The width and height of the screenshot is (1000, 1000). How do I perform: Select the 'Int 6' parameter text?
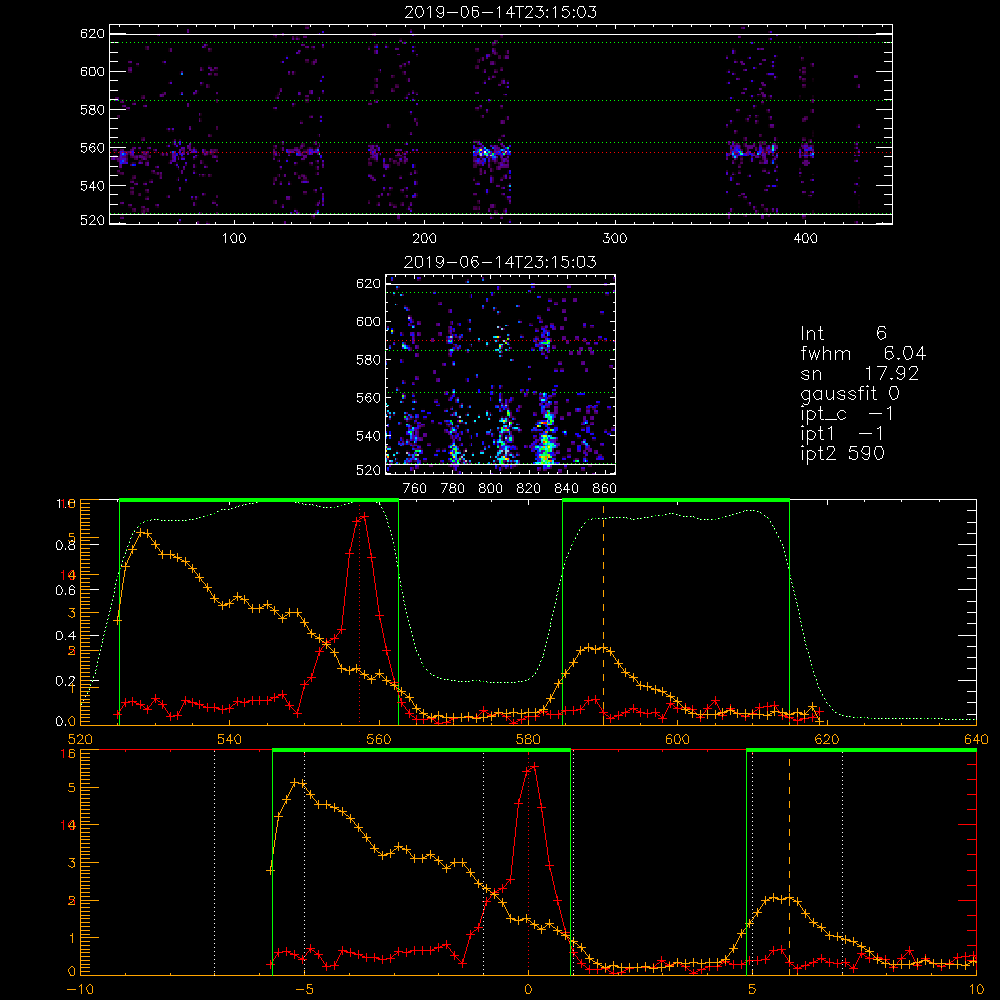pyautogui.click(x=843, y=333)
